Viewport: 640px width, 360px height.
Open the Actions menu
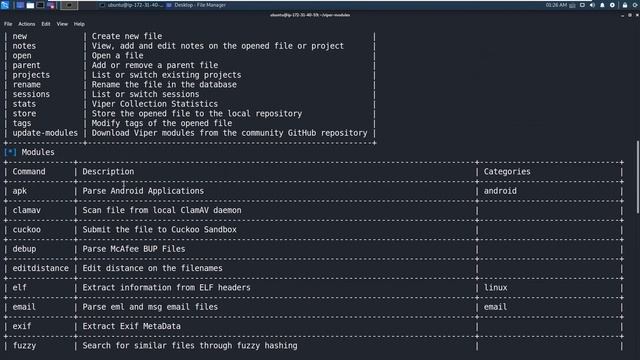27,24
